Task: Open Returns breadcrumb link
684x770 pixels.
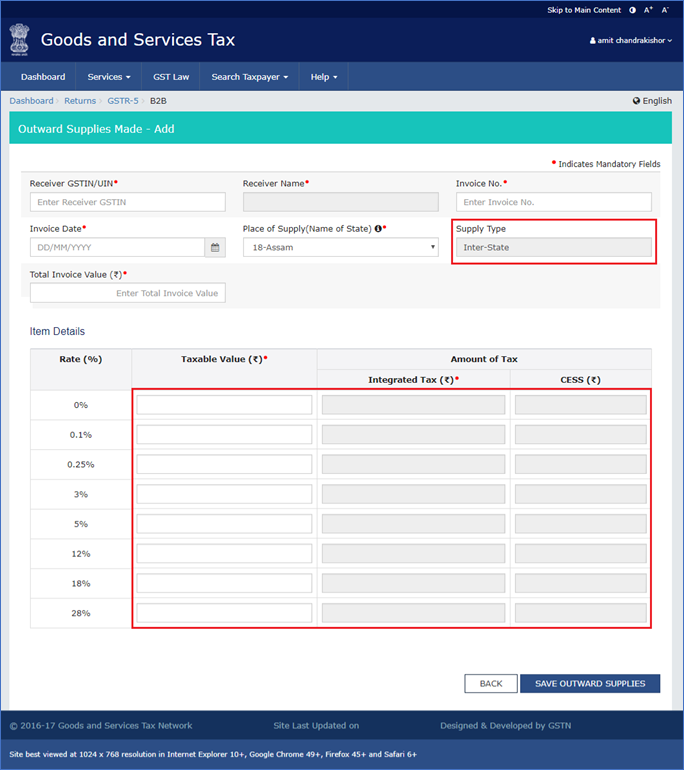Action: [x=80, y=101]
